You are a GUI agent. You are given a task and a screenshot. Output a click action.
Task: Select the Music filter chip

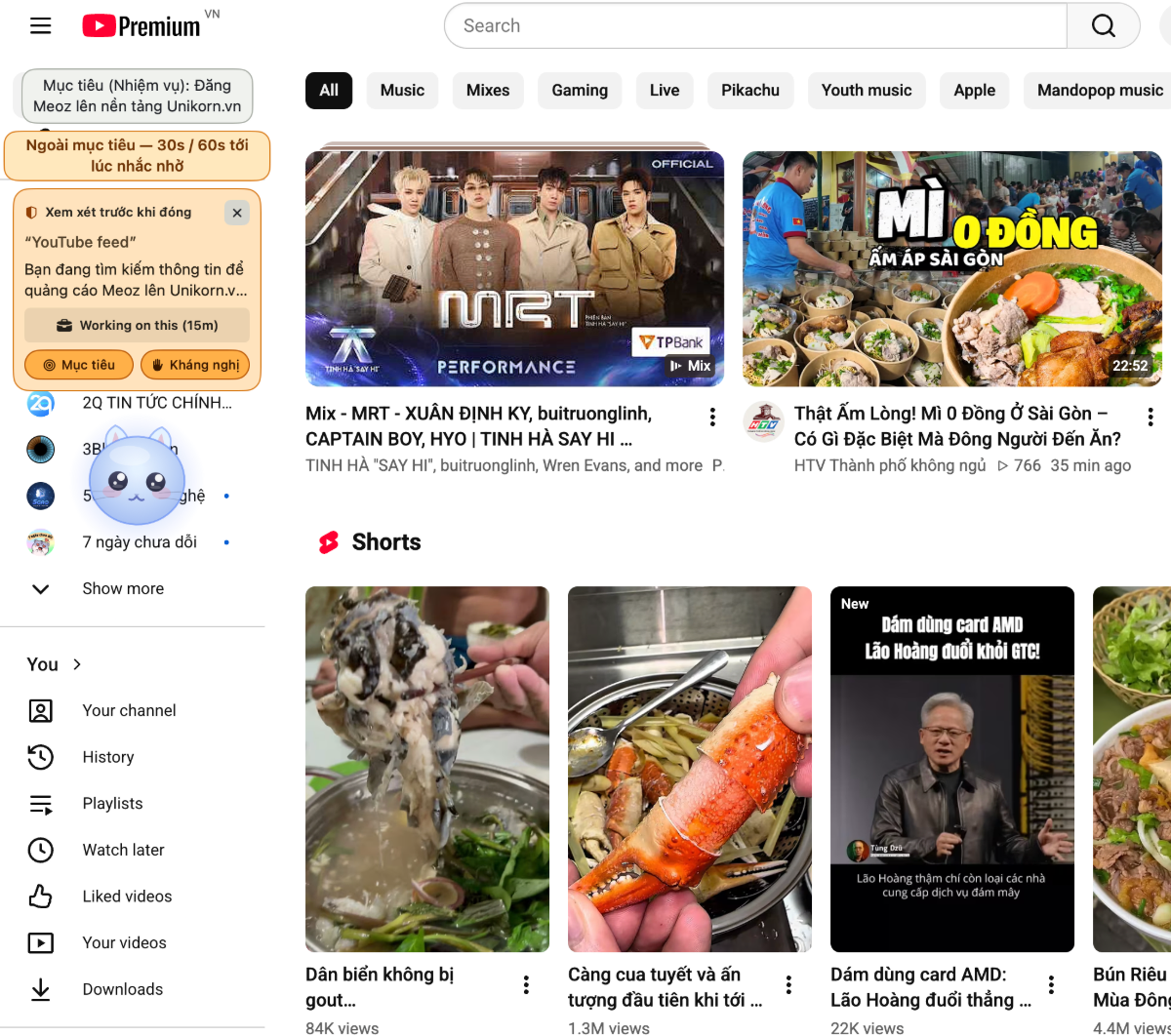tap(402, 90)
